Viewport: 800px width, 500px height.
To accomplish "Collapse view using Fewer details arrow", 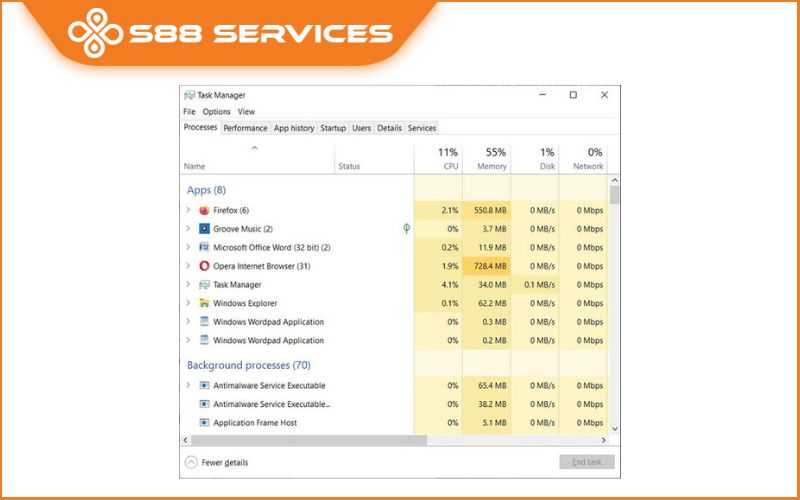I will [191, 462].
